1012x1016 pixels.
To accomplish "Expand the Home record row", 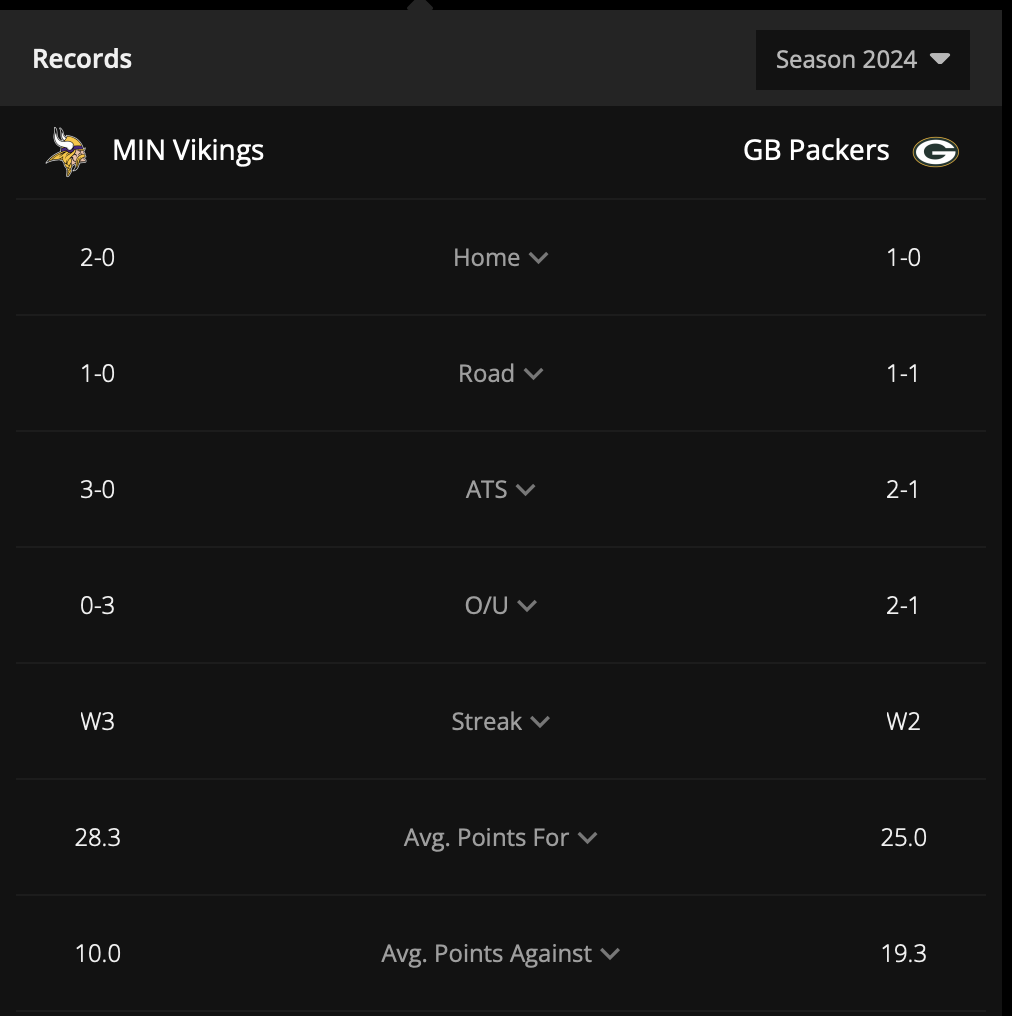I will [500, 258].
